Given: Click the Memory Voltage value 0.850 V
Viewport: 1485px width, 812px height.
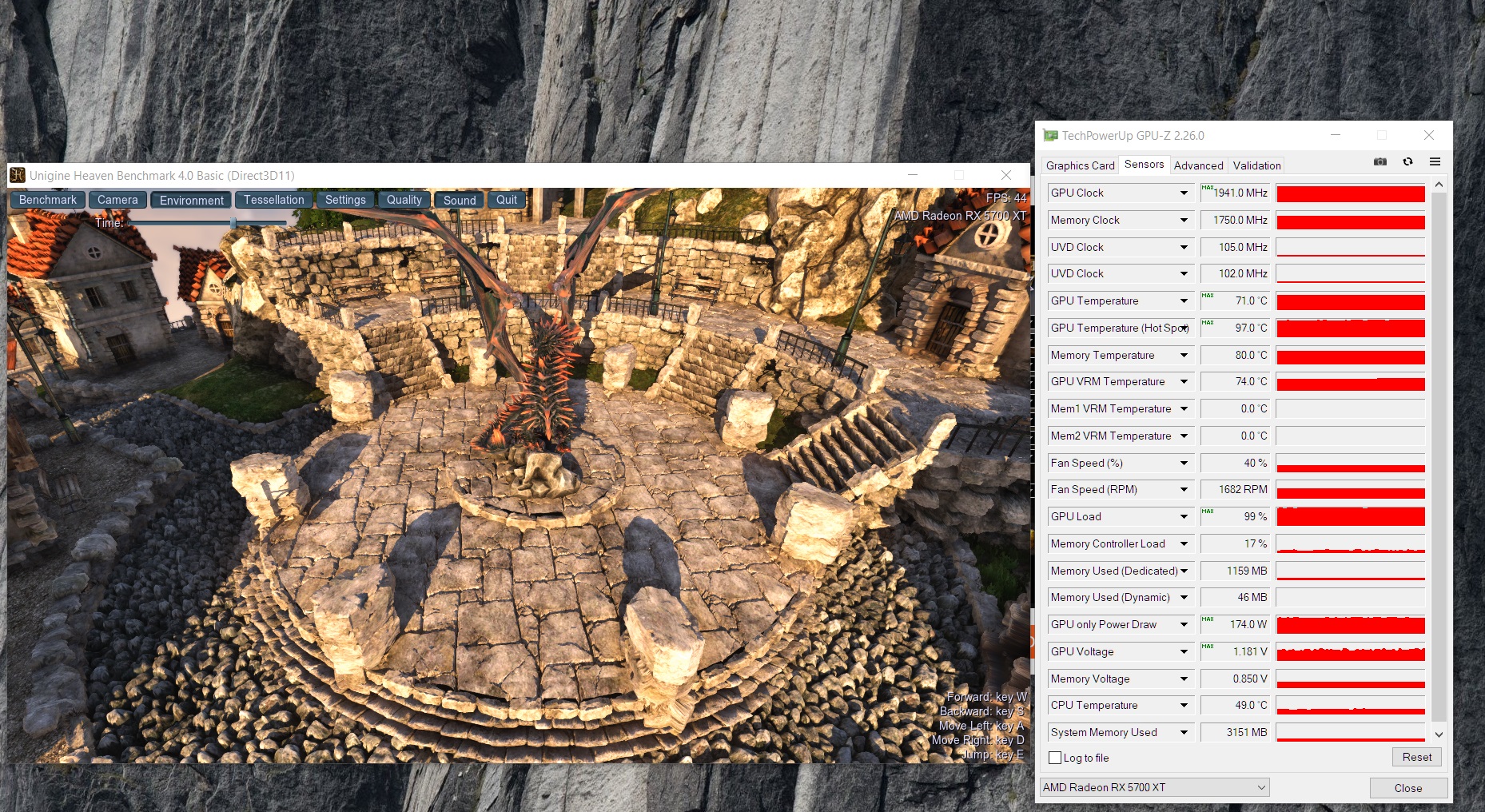Looking at the screenshot, I should [x=1236, y=679].
